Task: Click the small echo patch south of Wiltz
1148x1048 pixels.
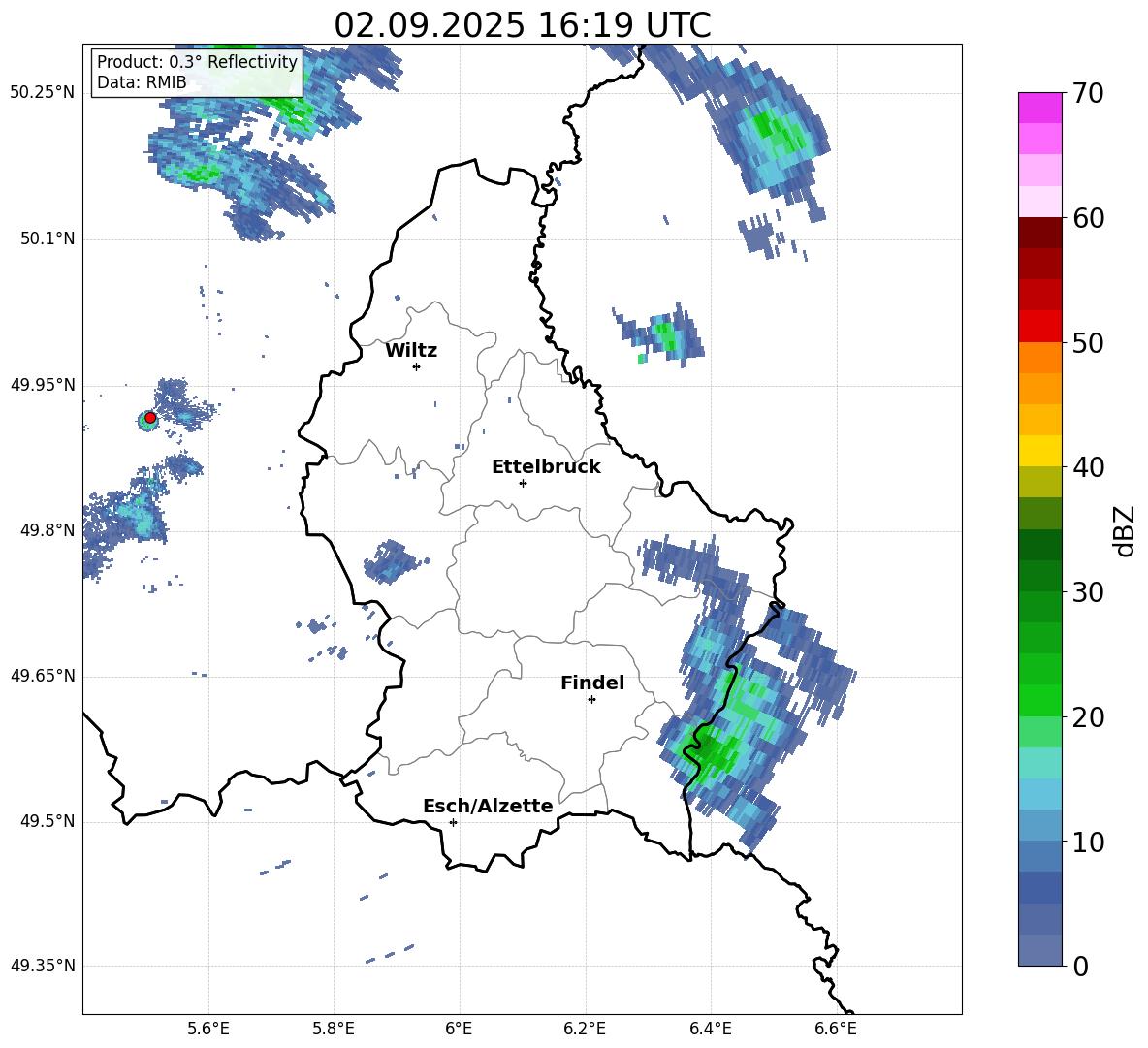Action: click(x=394, y=561)
